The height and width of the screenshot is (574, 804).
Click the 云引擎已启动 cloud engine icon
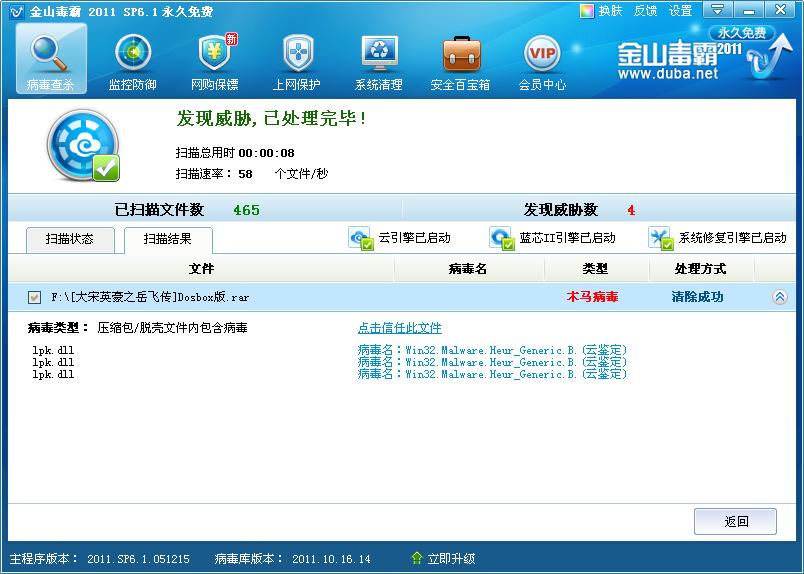(x=360, y=238)
